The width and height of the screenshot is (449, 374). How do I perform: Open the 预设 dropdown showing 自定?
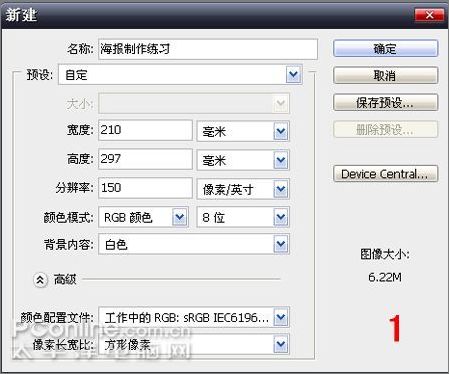coord(180,75)
